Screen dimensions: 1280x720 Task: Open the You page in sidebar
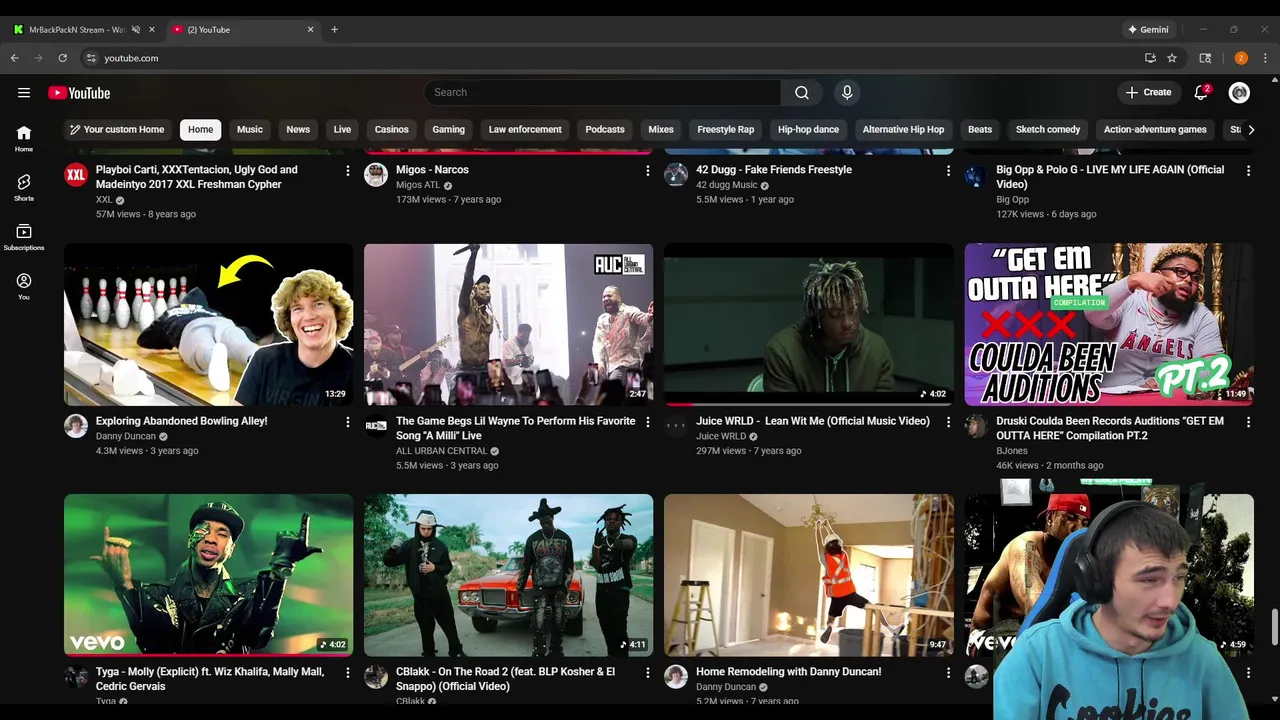(x=24, y=286)
